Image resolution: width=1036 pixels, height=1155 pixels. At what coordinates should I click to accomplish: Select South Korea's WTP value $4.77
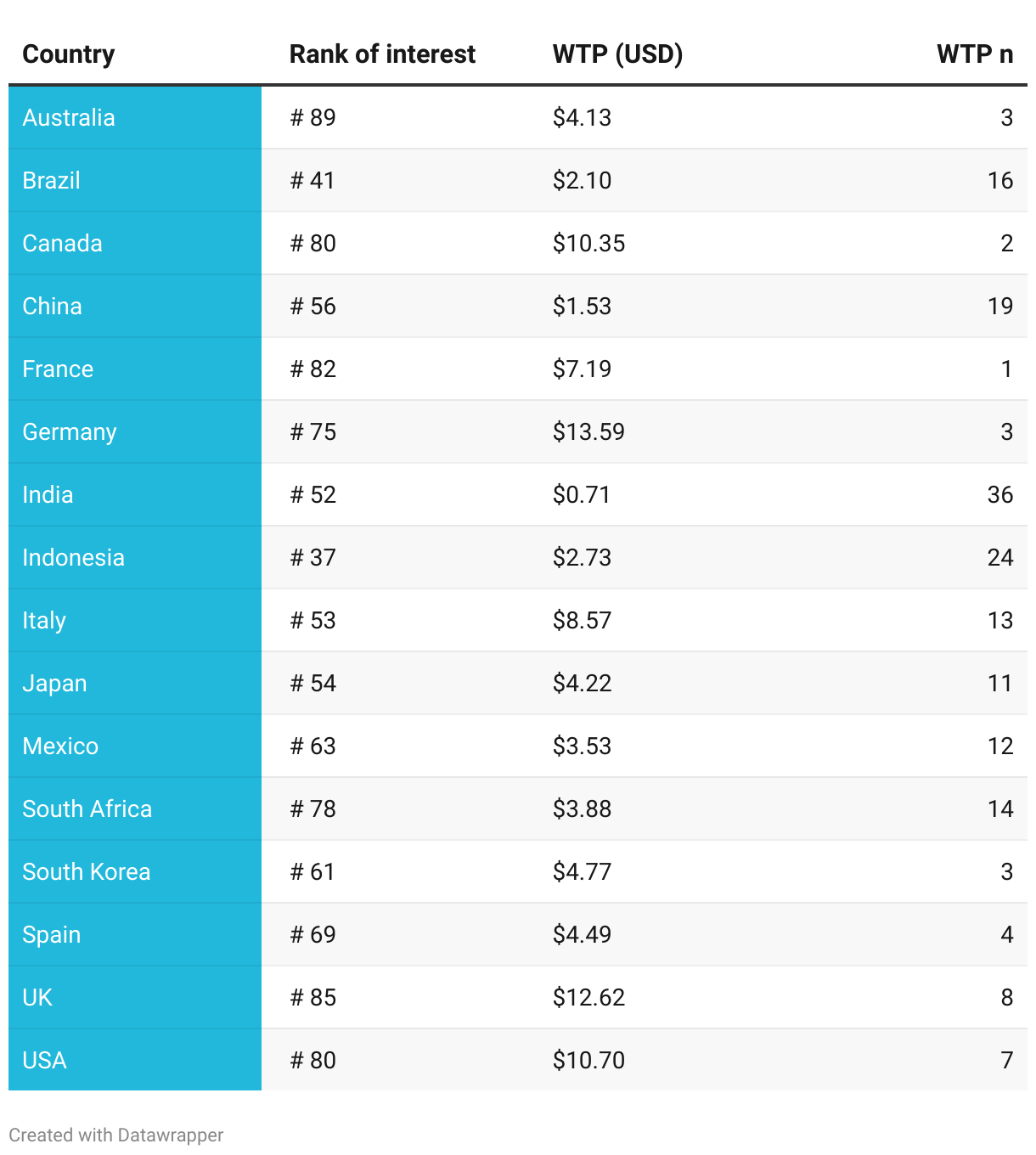coord(582,871)
